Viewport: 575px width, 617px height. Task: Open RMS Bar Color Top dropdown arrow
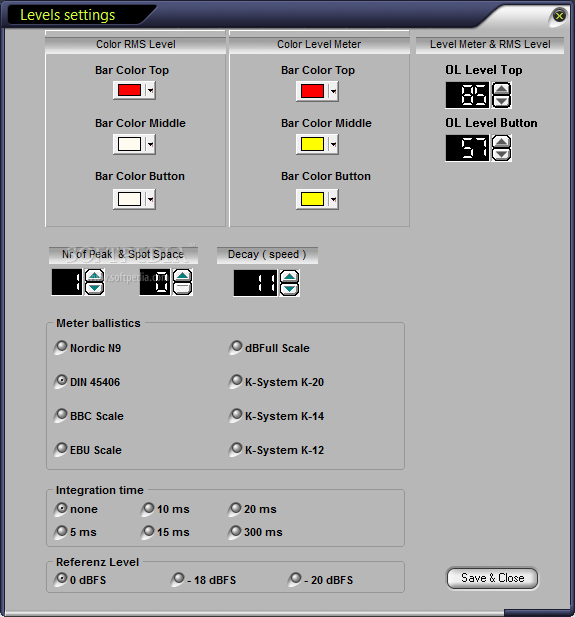(150, 91)
